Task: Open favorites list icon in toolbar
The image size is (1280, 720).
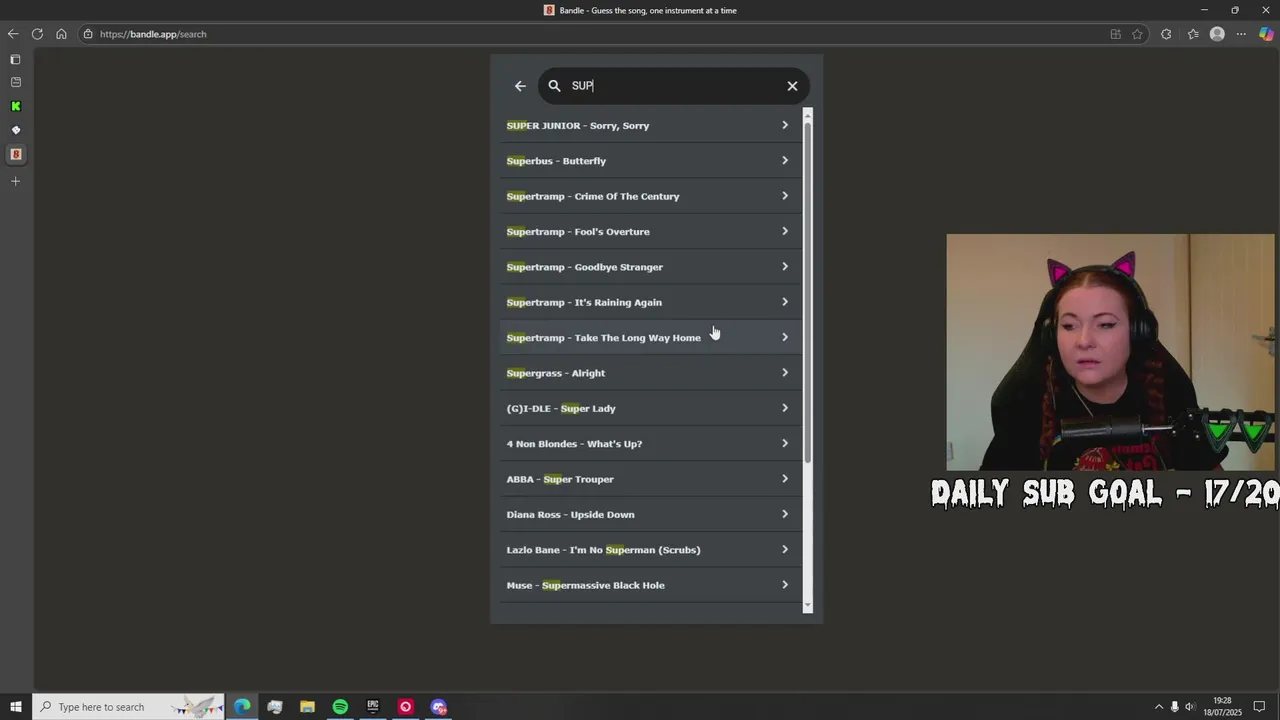Action: pyautogui.click(x=1193, y=34)
